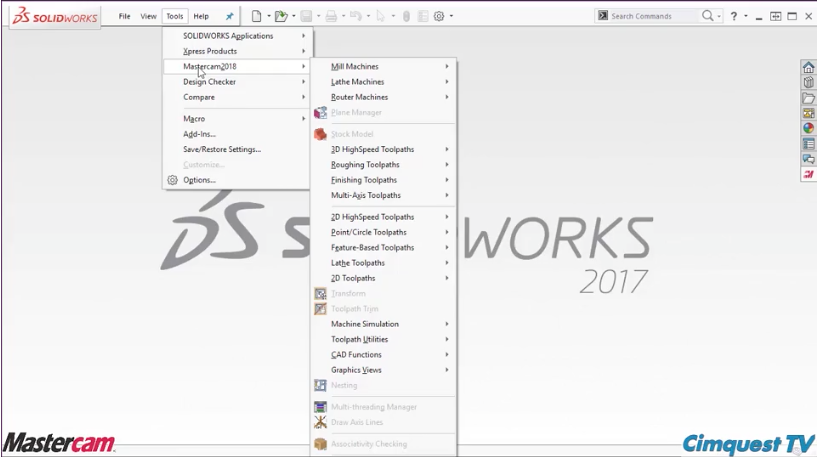This screenshot has width=817, height=457.
Task: Click the Open file icon
Action: [x=281, y=16]
